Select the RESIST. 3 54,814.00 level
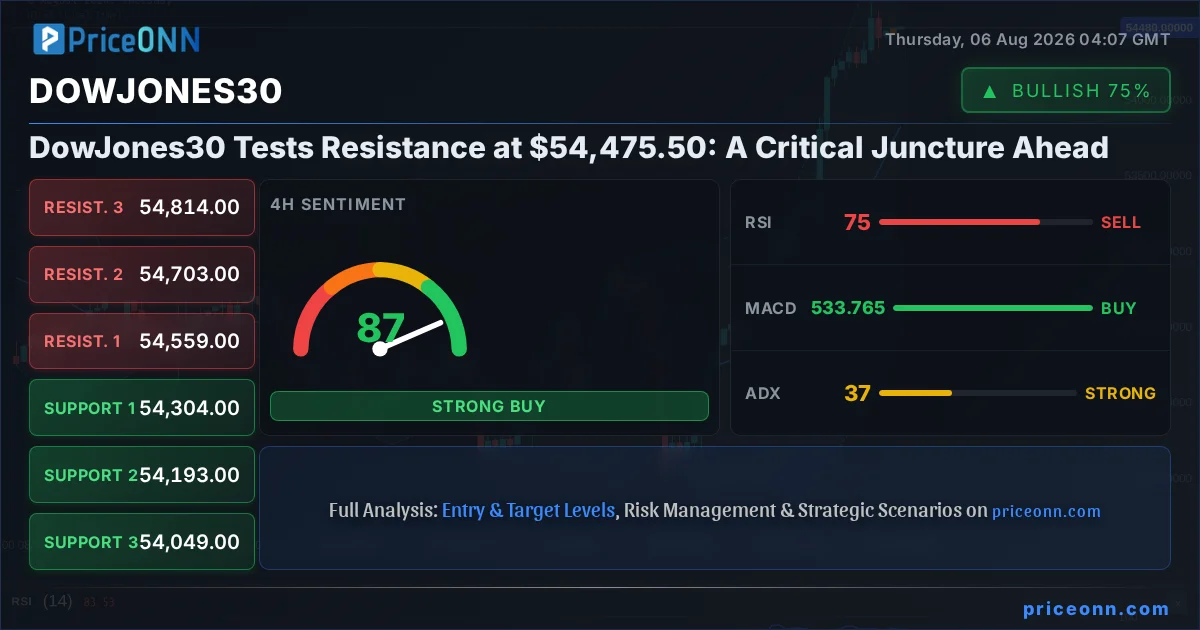Image resolution: width=1200 pixels, height=630 pixels. 142,208
